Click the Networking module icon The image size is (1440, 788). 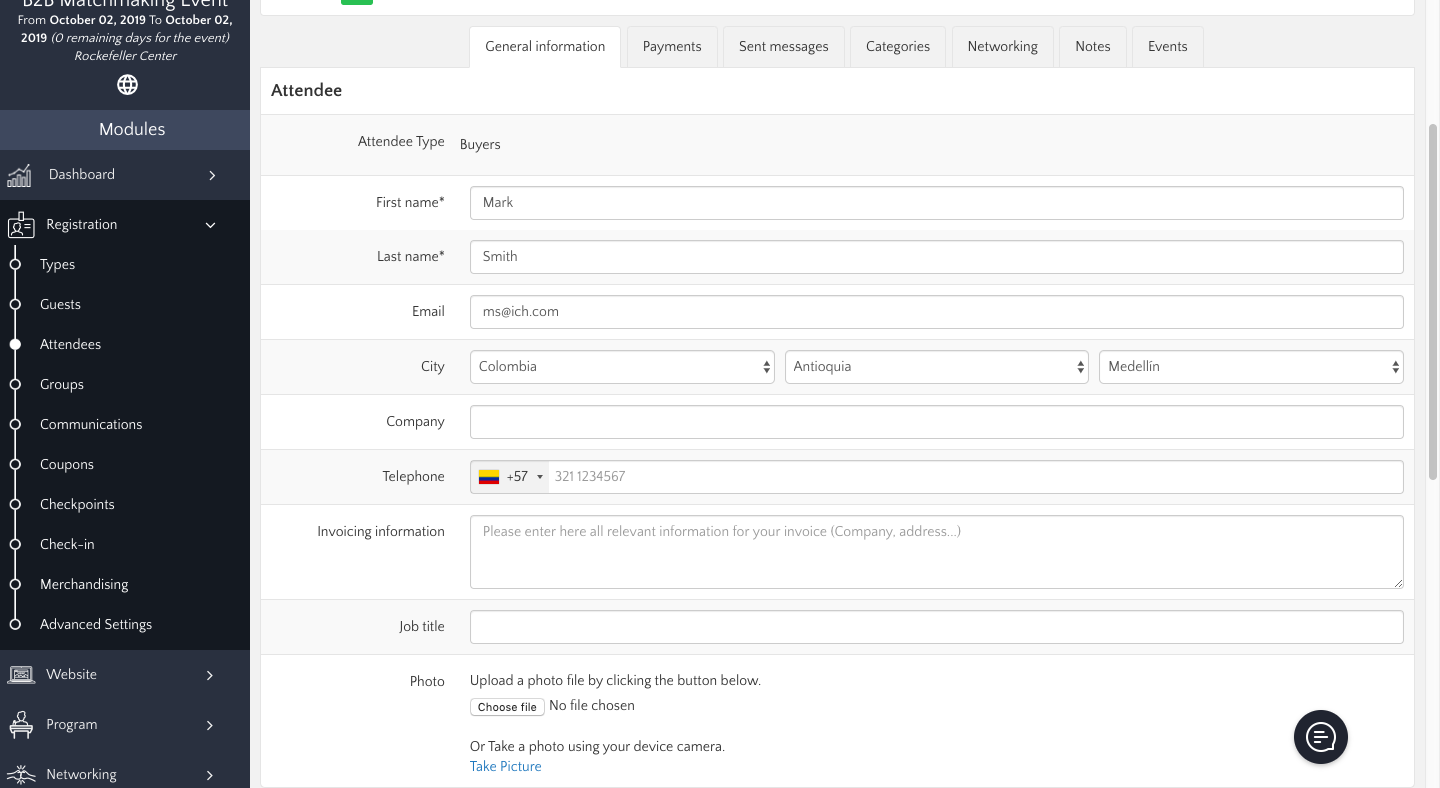click(20, 774)
